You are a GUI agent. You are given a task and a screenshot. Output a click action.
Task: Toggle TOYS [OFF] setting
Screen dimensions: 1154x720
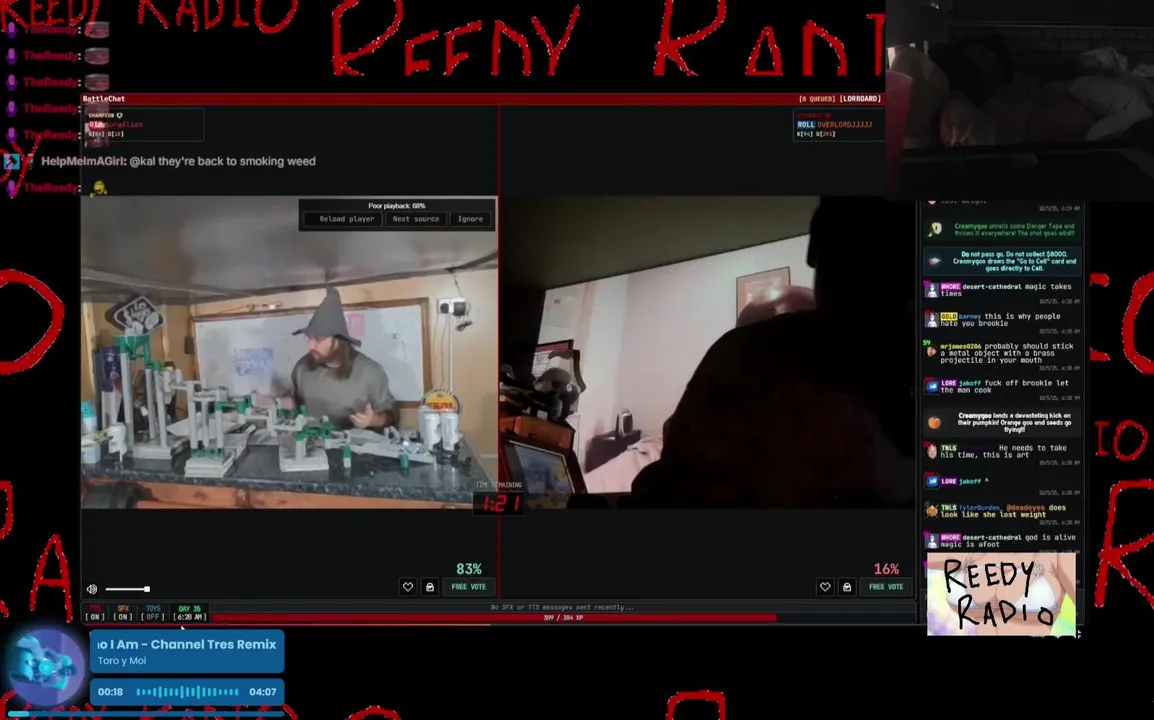coord(152,613)
